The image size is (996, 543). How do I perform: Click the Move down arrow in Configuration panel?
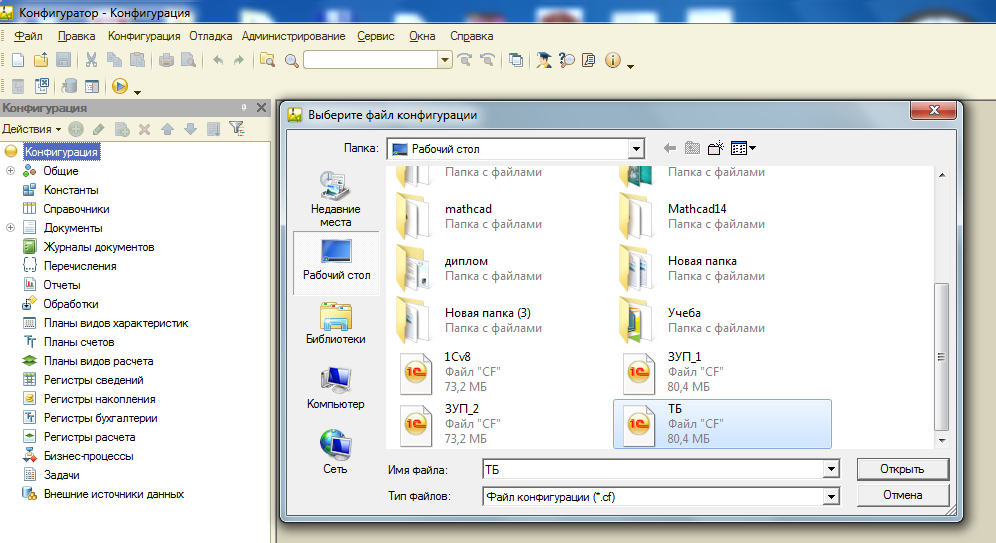pyautogui.click(x=190, y=129)
